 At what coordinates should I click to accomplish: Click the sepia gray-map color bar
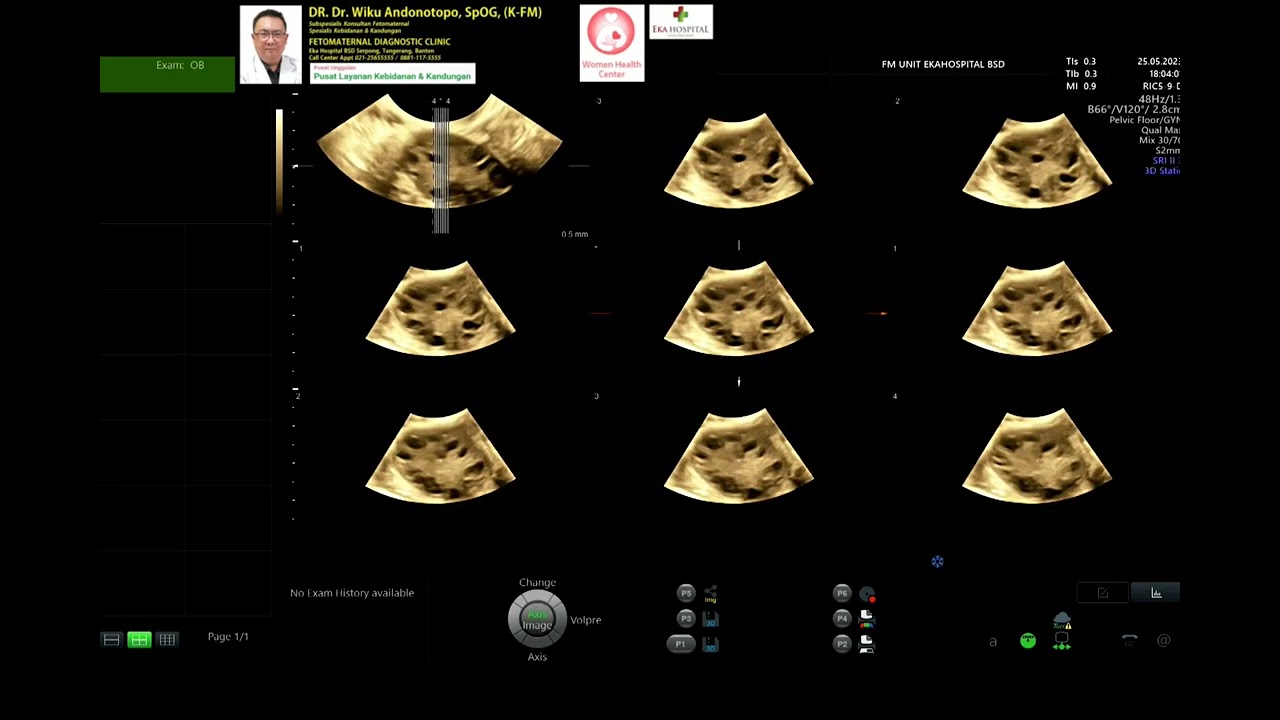tap(279, 162)
